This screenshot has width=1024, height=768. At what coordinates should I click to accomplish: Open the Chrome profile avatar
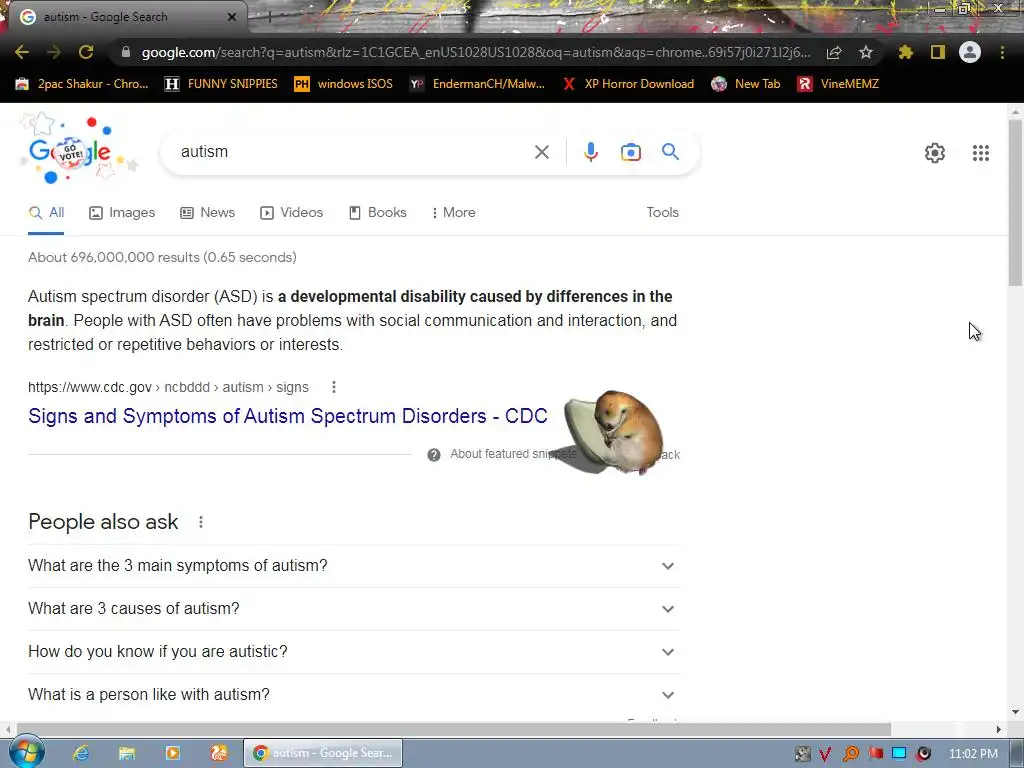coord(970,52)
